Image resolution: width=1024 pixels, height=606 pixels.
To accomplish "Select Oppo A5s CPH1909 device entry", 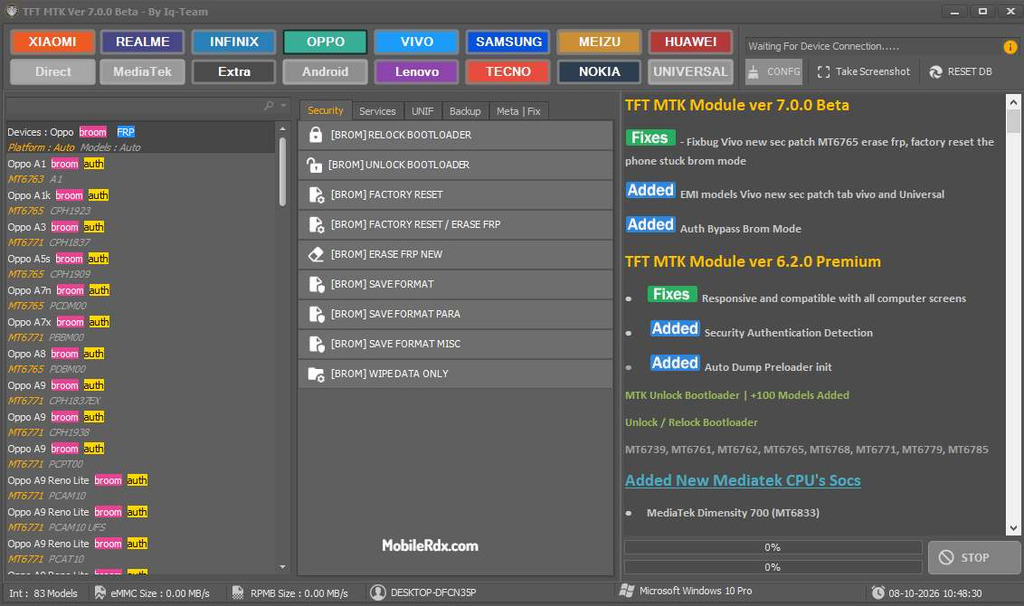I will pos(140,266).
